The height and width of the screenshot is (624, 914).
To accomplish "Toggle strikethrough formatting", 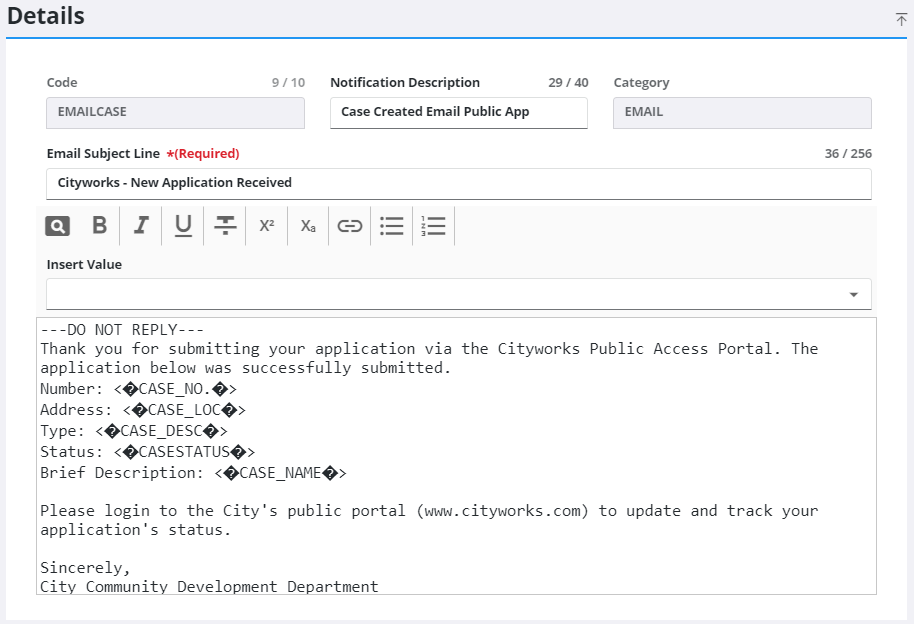I will tap(225, 226).
